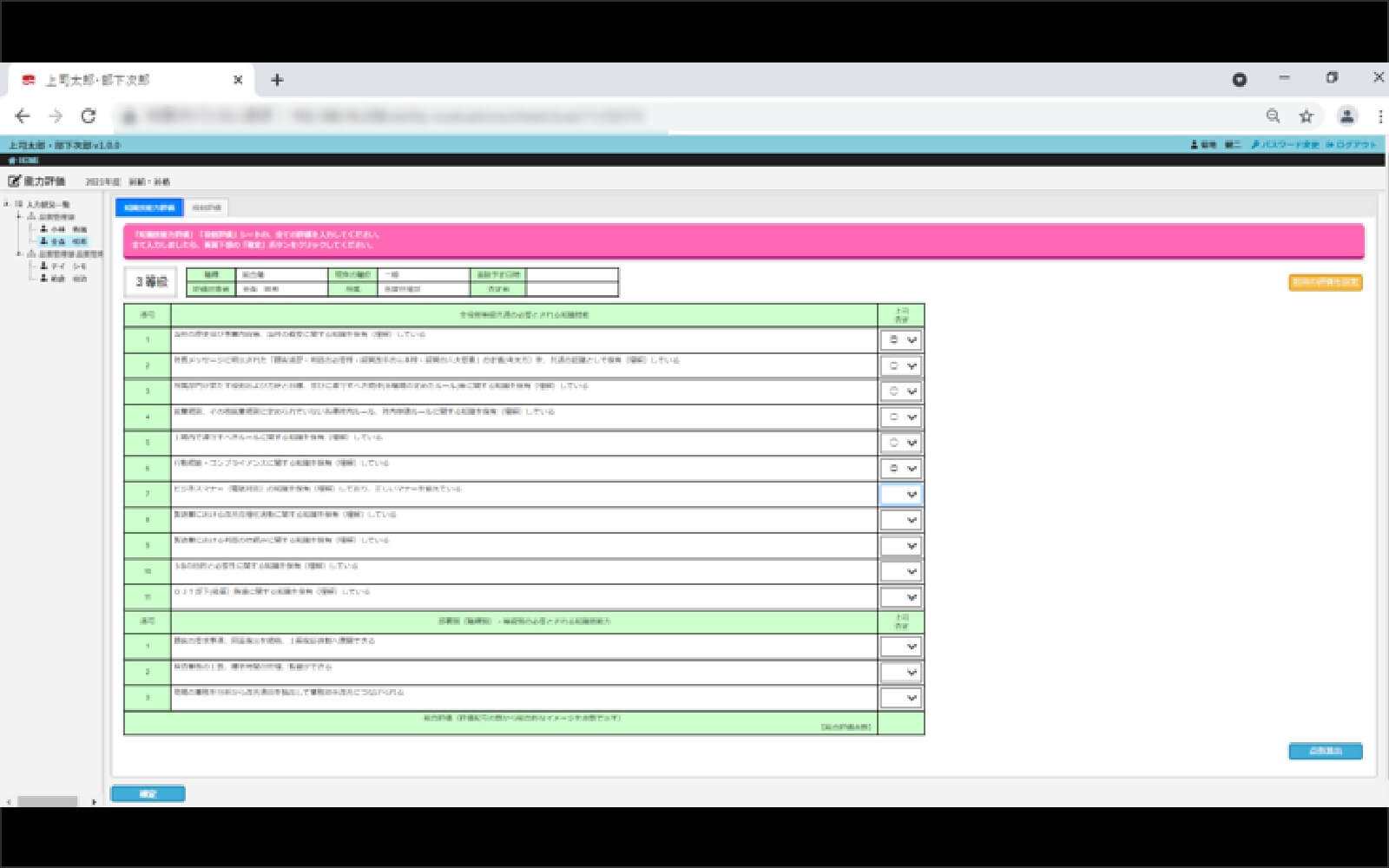Close the 上司太郎・部下次郎 browser tab
Image resolution: width=1389 pixels, height=868 pixels.
238,80
